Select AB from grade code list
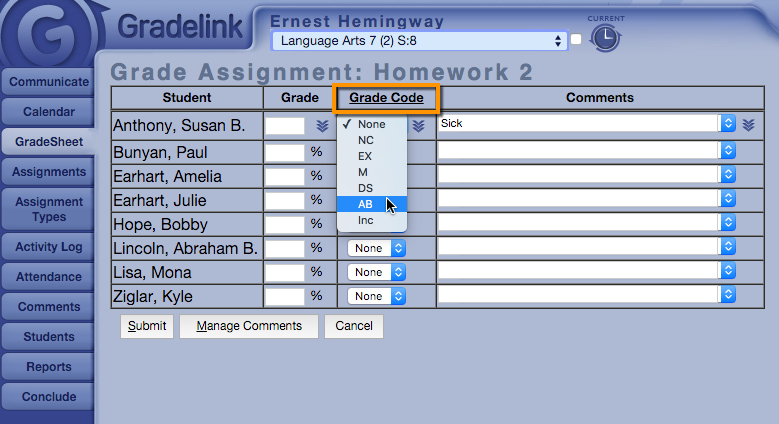The height and width of the screenshot is (424, 779). [x=366, y=203]
